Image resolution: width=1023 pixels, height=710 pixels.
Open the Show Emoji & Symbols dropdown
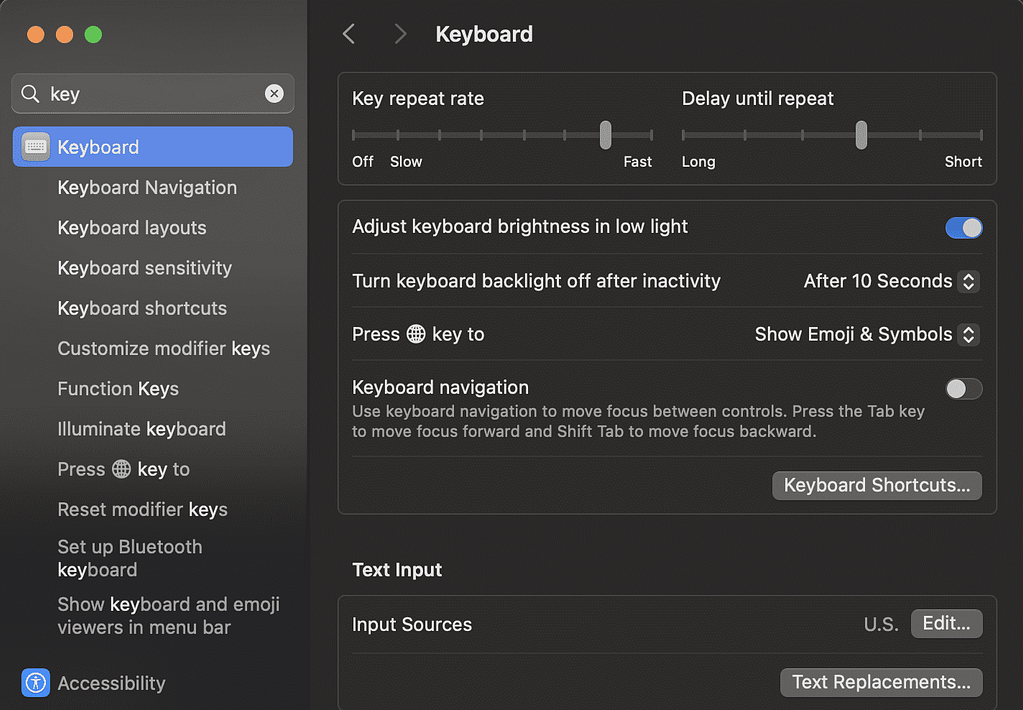coord(866,334)
